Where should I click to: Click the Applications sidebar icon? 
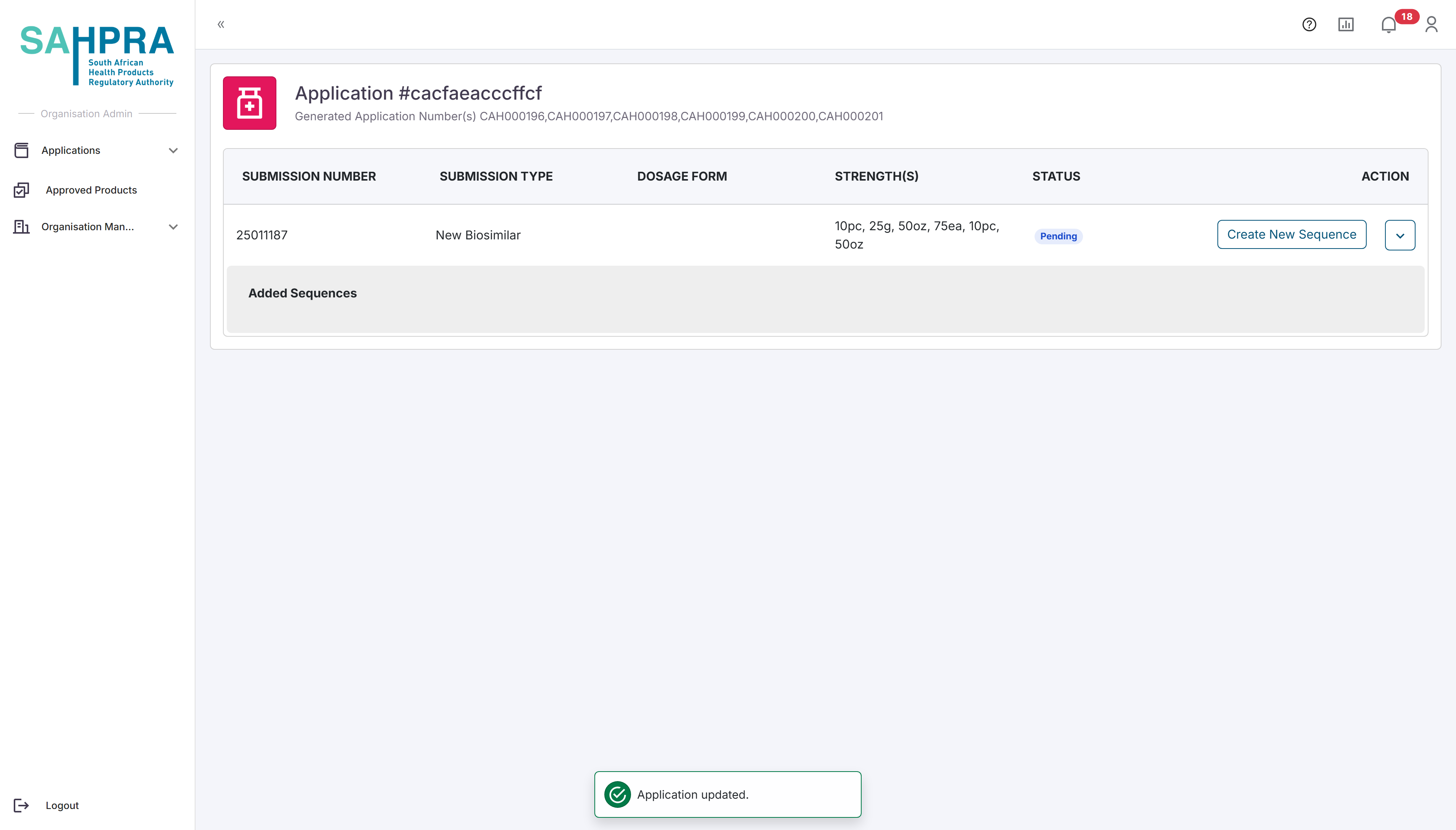coord(21,150)
